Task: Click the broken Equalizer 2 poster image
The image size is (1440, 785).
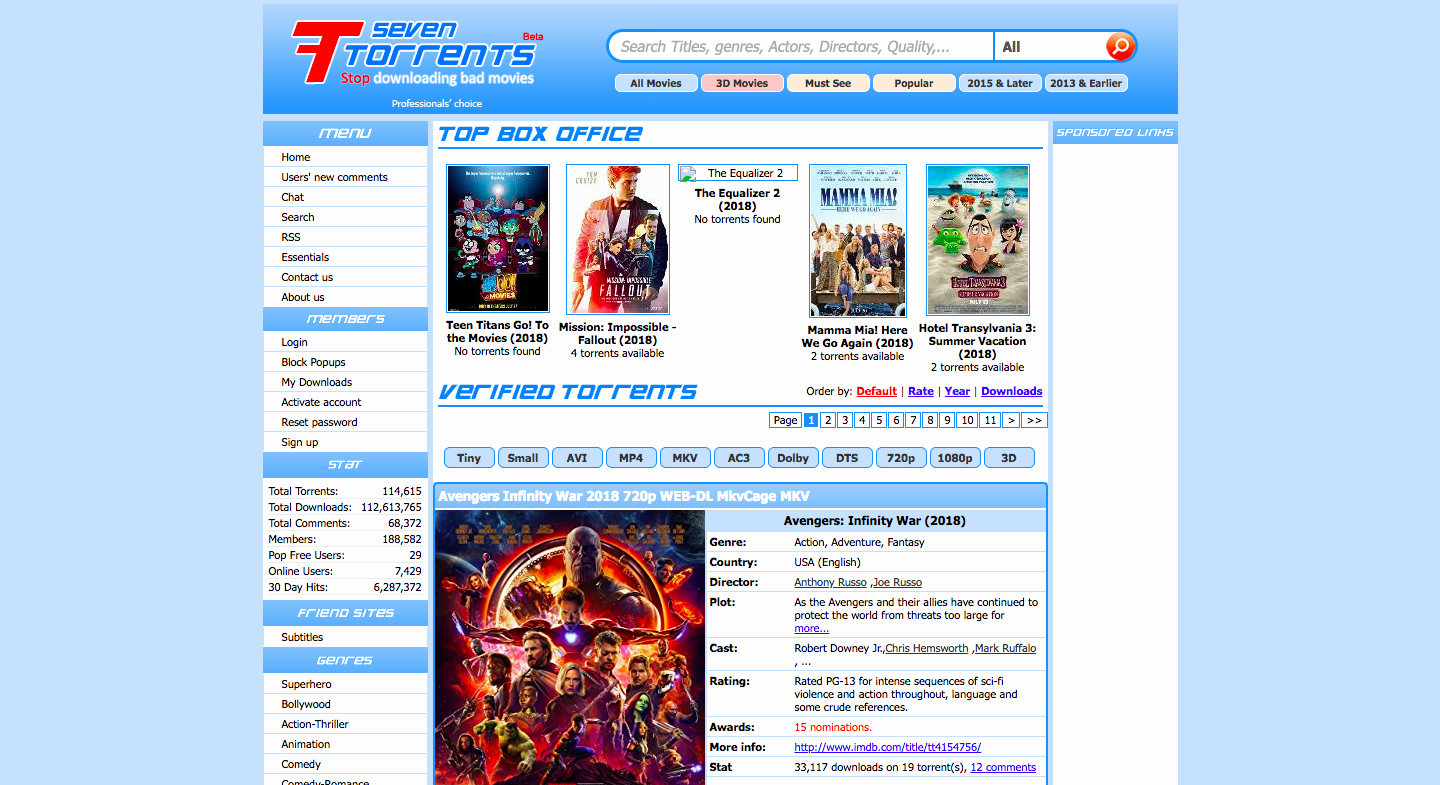Action: [738, 173]
